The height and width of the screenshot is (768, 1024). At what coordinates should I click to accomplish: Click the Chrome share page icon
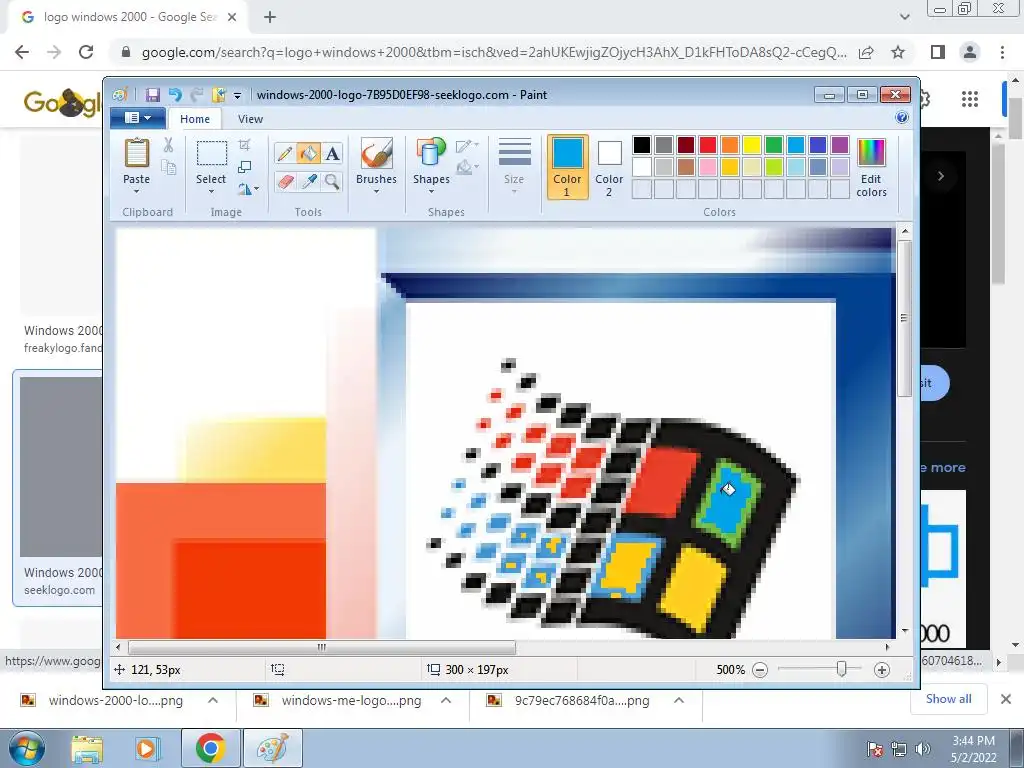pyautogui.click(x=866, y=52)
